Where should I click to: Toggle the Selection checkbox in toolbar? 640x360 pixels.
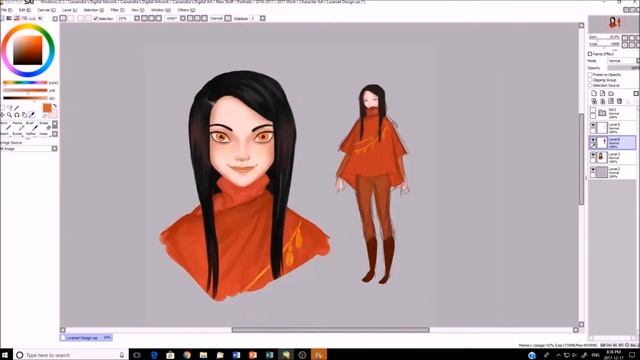(x=96, y=18)
